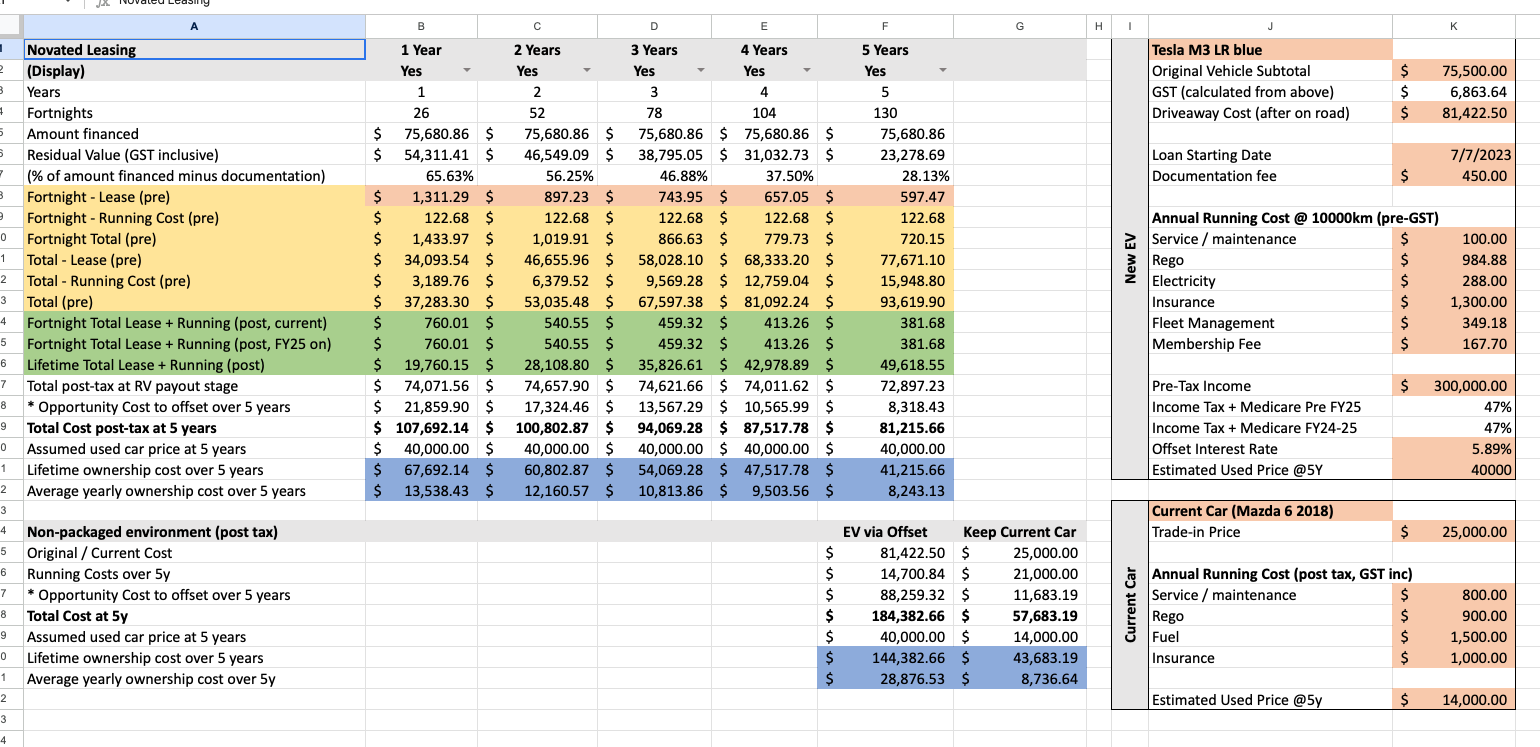Select column G header
This screenshot has height=747, width=1540.
click(1019, 27)
